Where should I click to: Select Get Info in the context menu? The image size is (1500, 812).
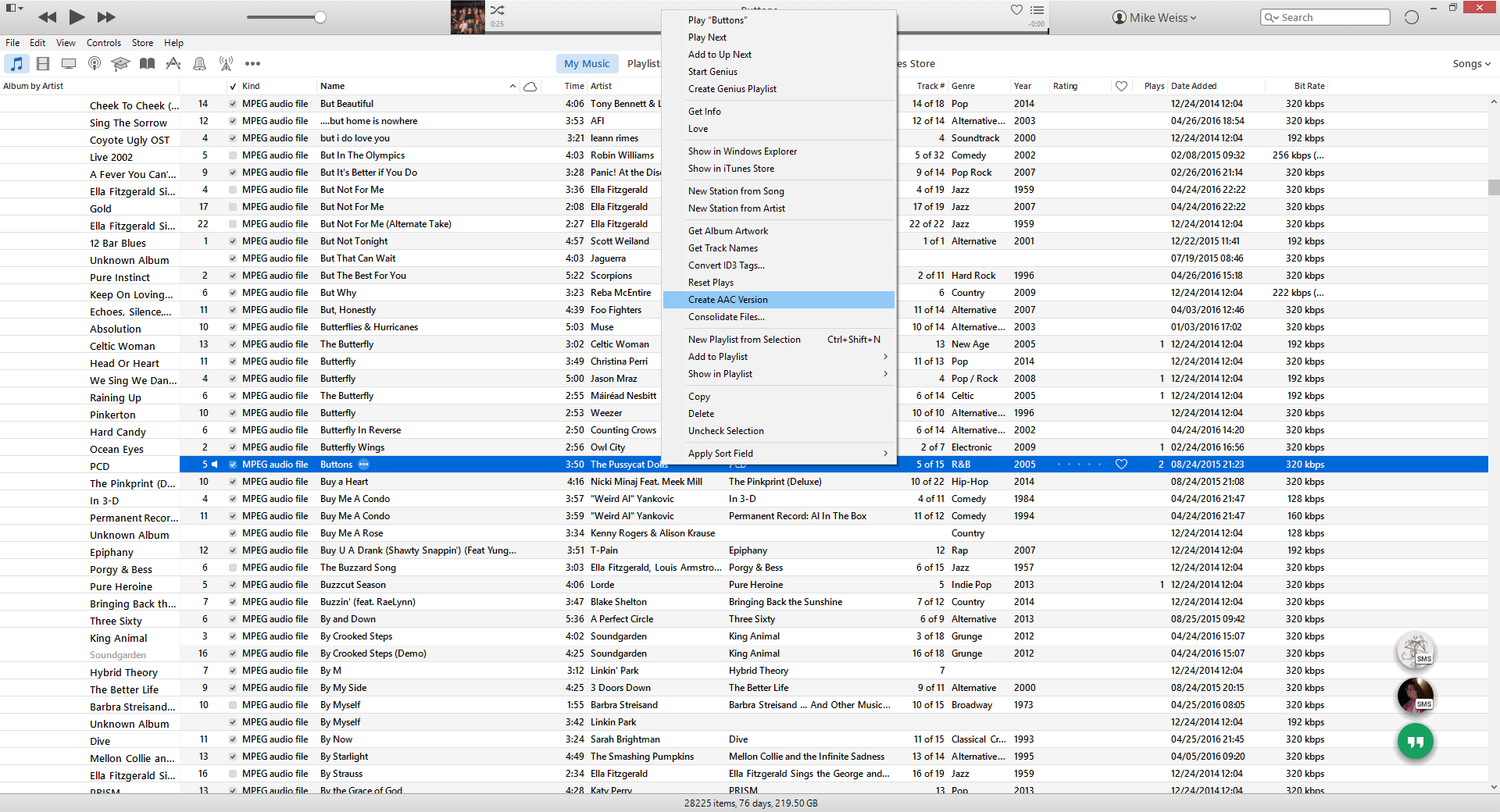coord(779,112)
